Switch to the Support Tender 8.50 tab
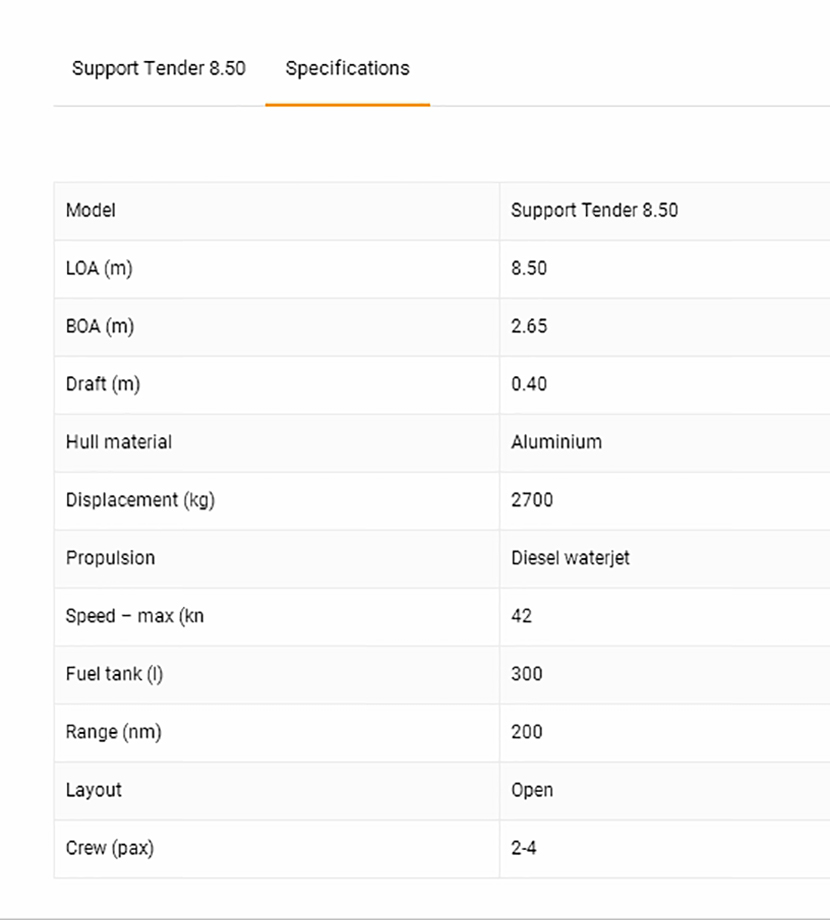Viewport: 830px width, 920px height. tap(158, 69)
